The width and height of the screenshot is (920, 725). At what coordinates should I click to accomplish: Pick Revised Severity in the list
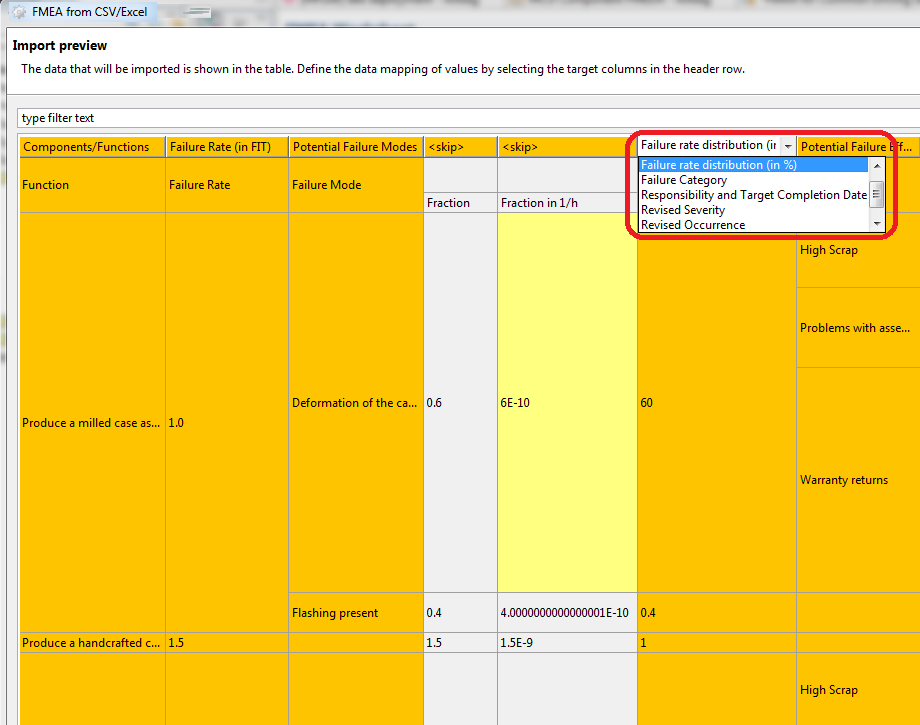(x=683, y=210)
